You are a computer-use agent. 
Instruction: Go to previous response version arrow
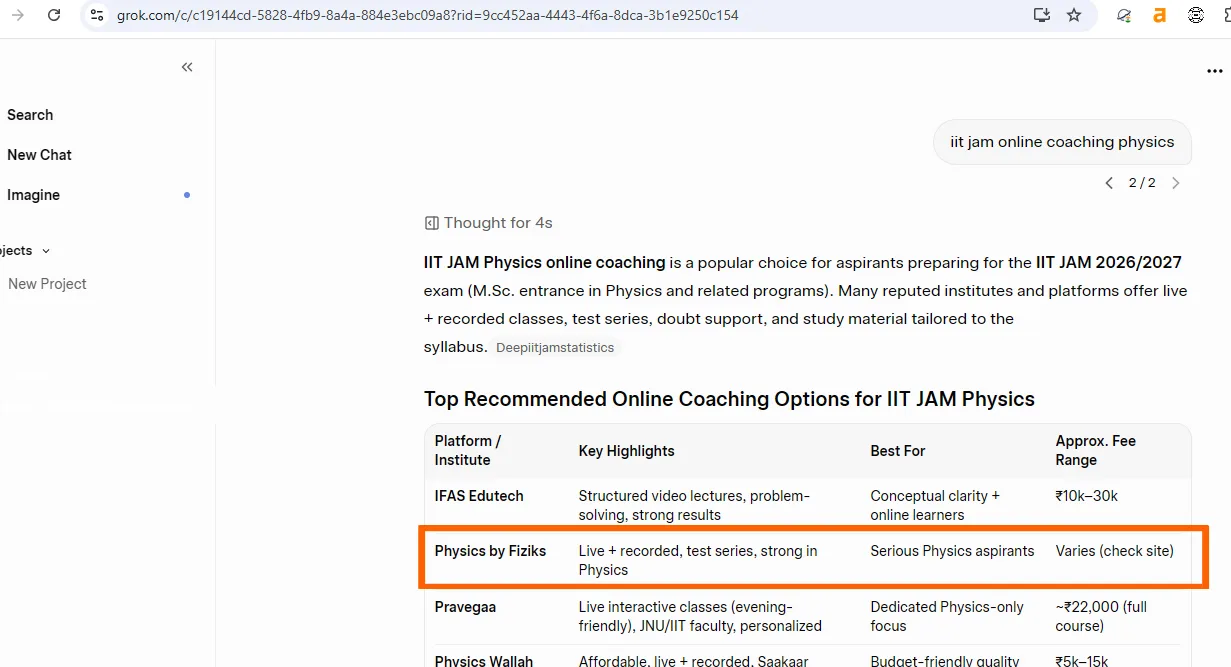click(x=1109, y=183)
